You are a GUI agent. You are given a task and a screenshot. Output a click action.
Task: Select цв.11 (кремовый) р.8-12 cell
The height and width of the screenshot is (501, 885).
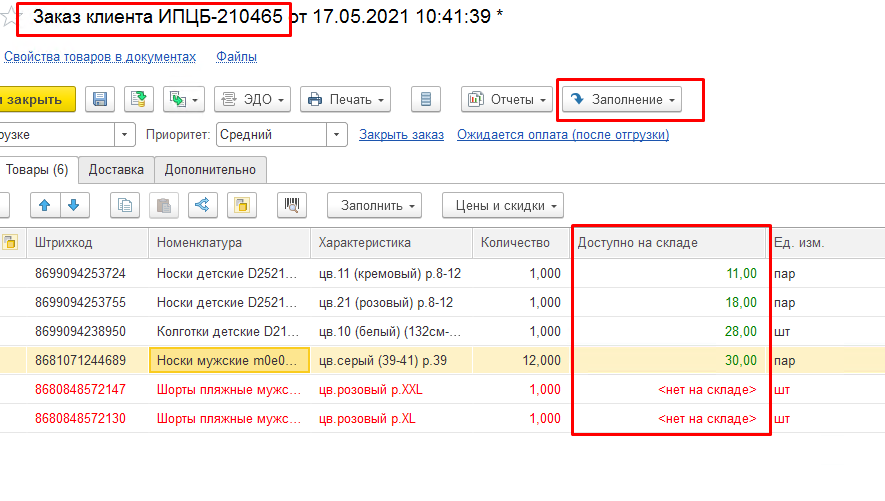pos(391,274)
